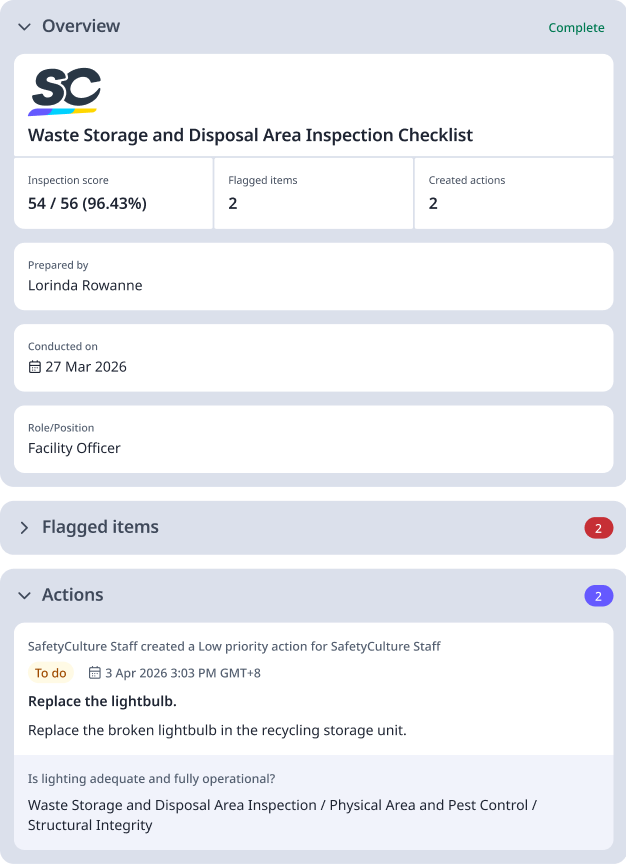Viewport: 626px width, 864px height.
Task: Click the Conducted on date field
Action: 313,357
